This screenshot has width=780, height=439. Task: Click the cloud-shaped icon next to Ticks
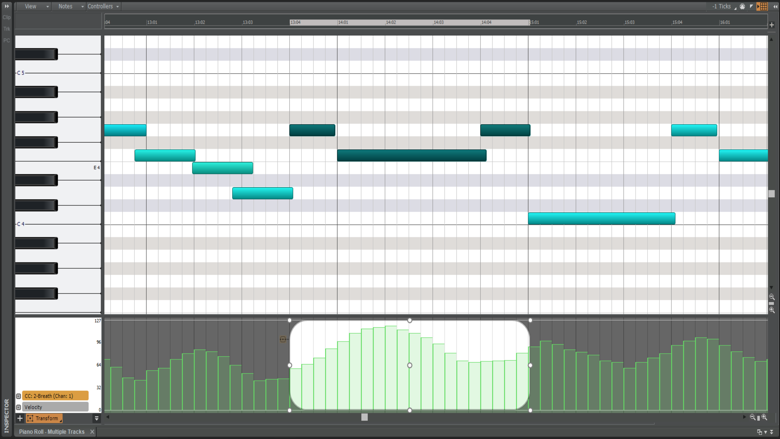pyautogui.click(x=742, y=6)
